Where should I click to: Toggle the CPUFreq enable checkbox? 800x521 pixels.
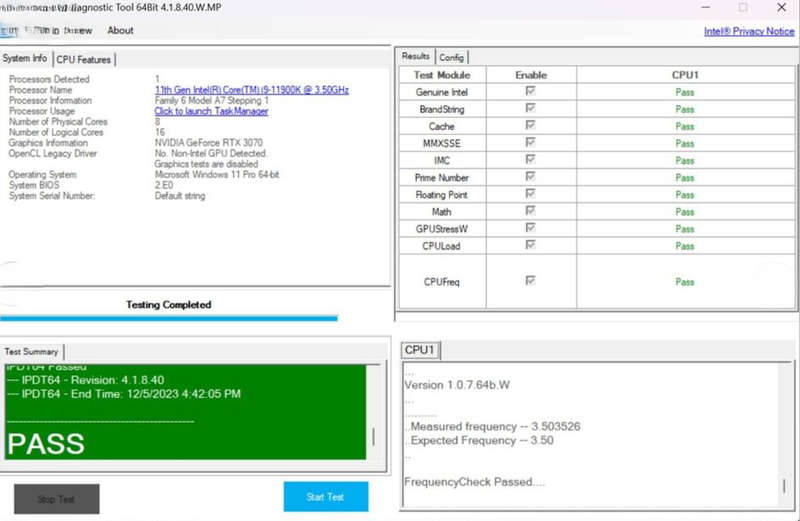click(530, 281)
